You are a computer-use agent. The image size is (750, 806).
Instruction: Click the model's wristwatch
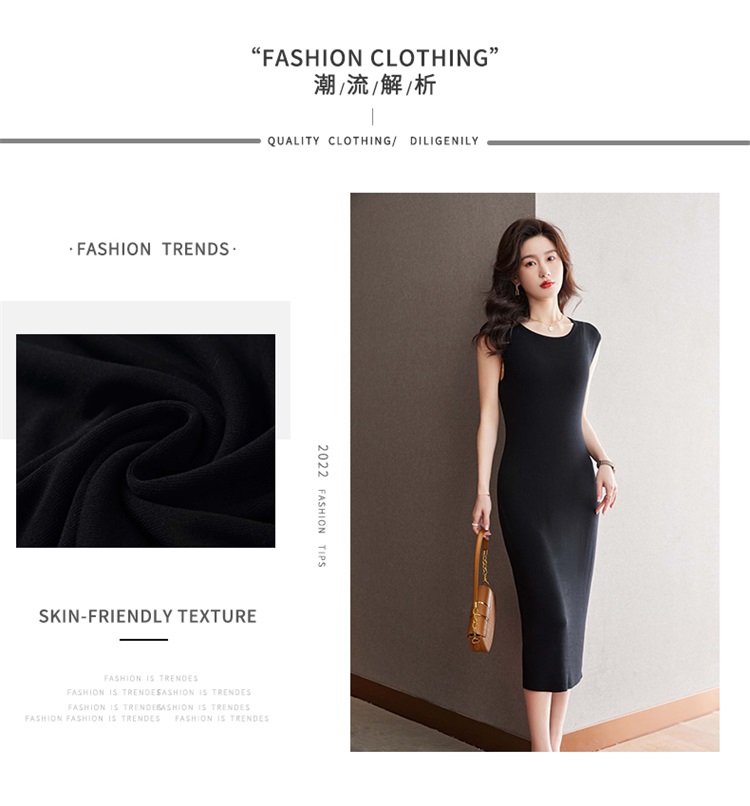(x=606, y=464)
